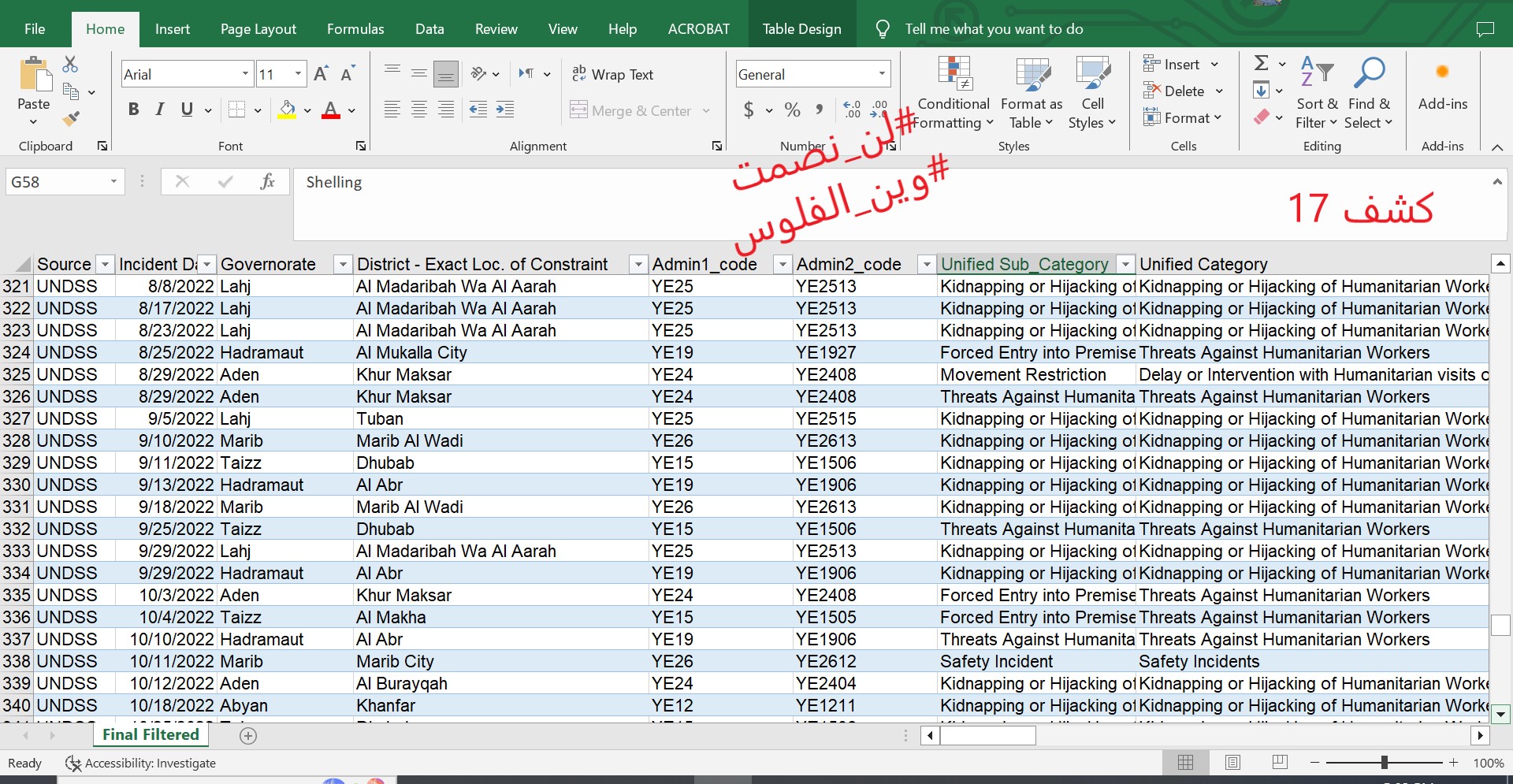Image resolution: width=1513 pixels, height=784 pixels.
Task: Open the Table Design tab
Action: point(801,29)
